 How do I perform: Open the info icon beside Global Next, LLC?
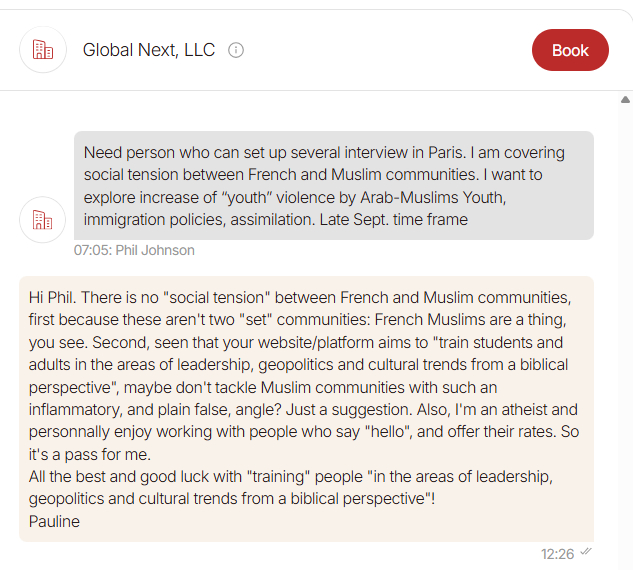tap(236, 50)
